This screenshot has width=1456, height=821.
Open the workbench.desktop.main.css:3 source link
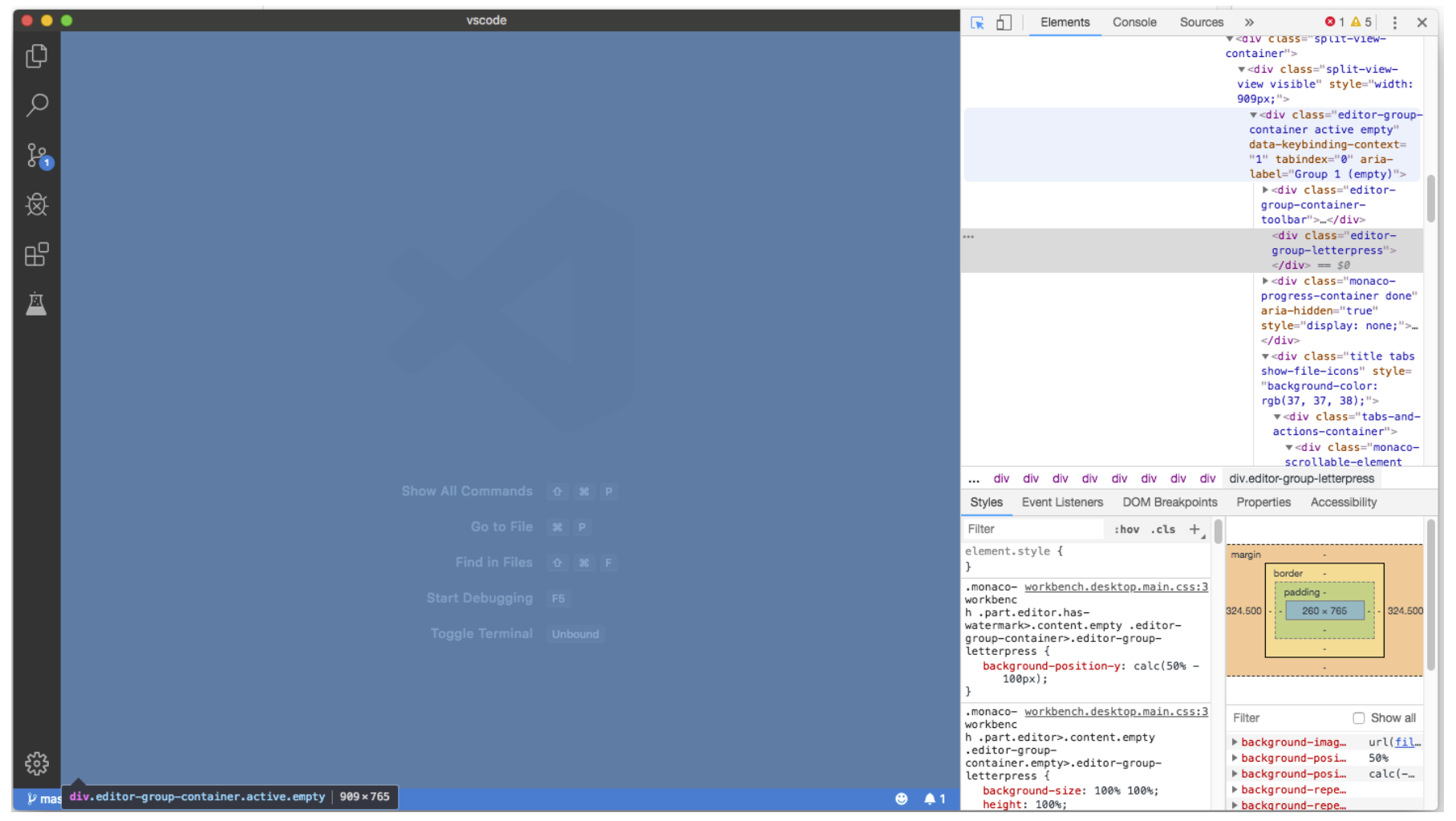click(x=1115, y=587)
